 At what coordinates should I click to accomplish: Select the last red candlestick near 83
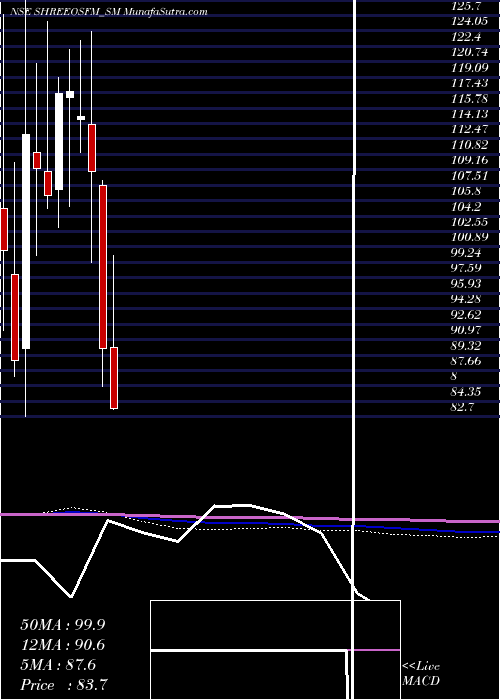[x=114, y=378]
